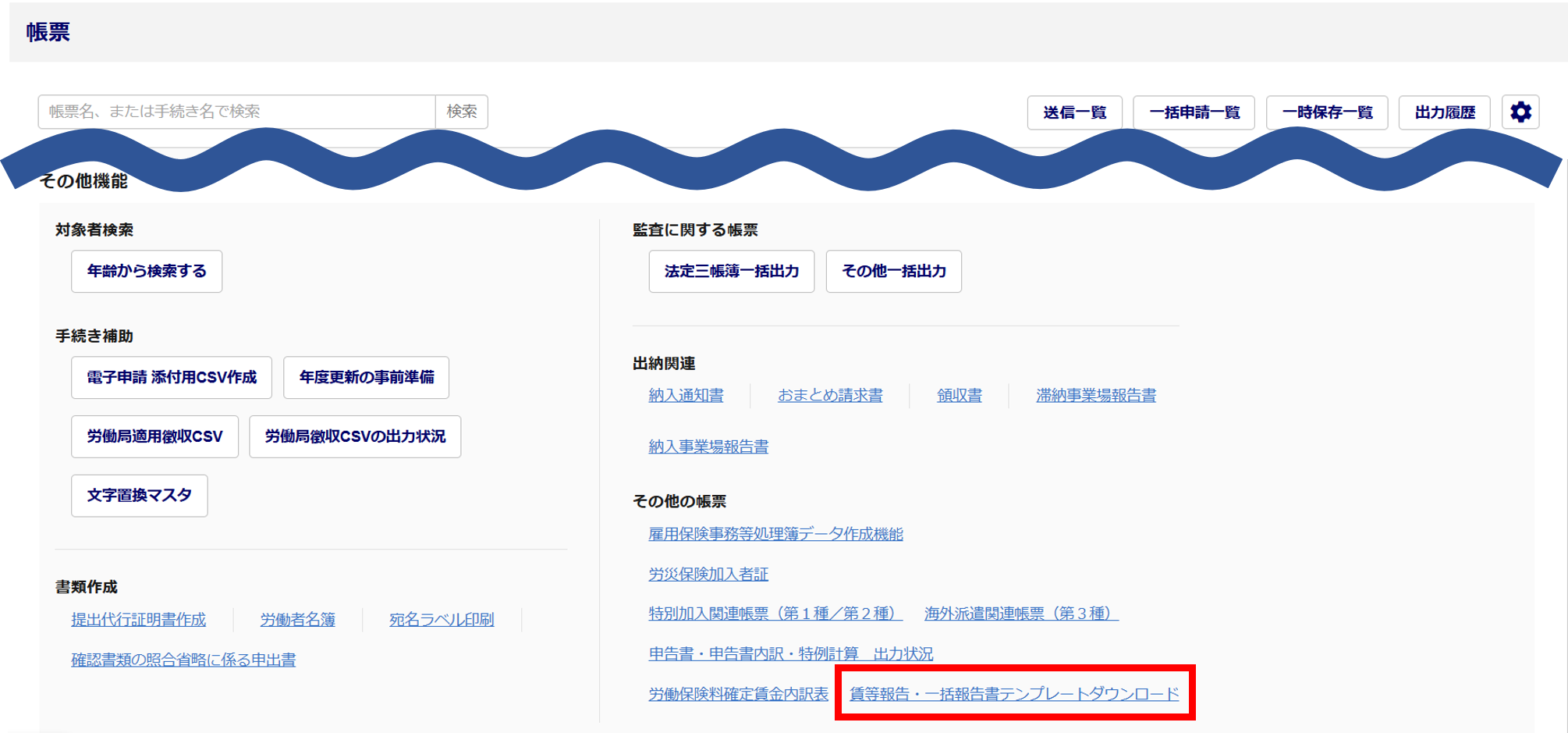Click 法定三帳簿一括出力 button
Image resolution: width=1568 pixels, height=733 pixels.
[x=731, y=271]
